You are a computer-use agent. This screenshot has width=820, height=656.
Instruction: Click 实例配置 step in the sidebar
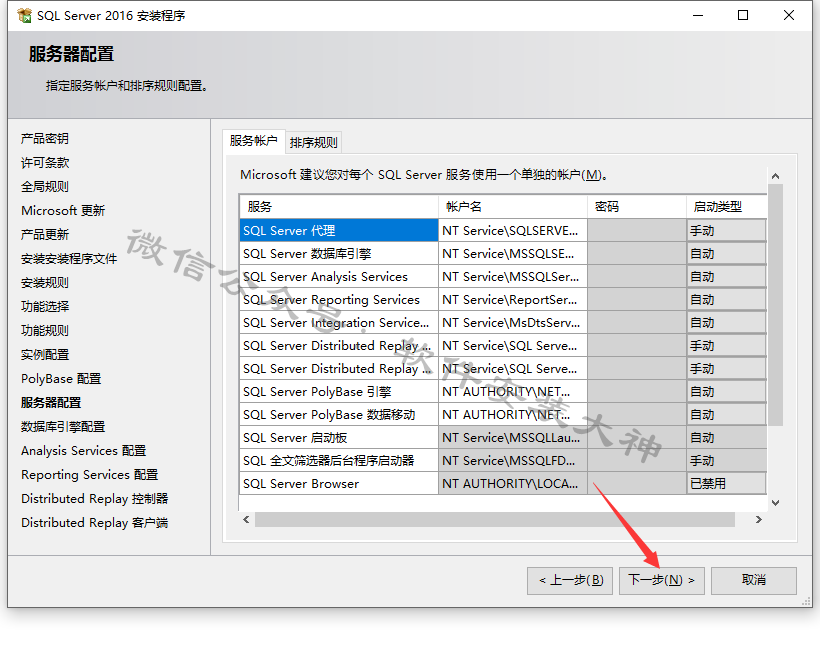click(45, 355)
